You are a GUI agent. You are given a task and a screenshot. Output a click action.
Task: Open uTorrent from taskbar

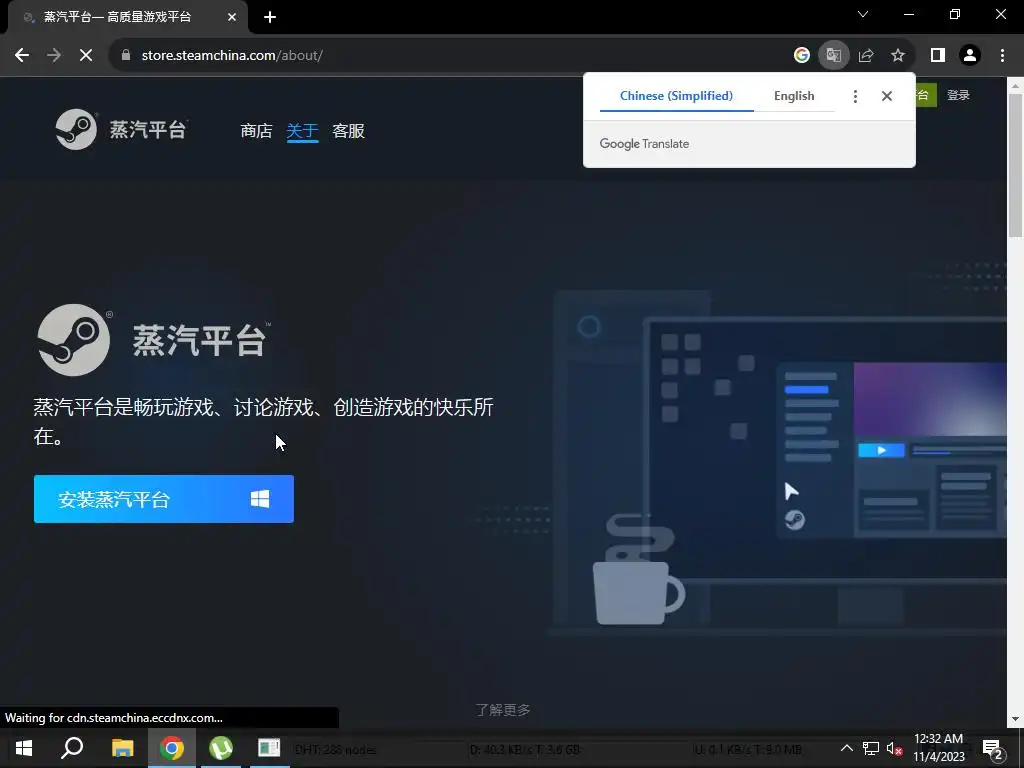coord(221,748)
